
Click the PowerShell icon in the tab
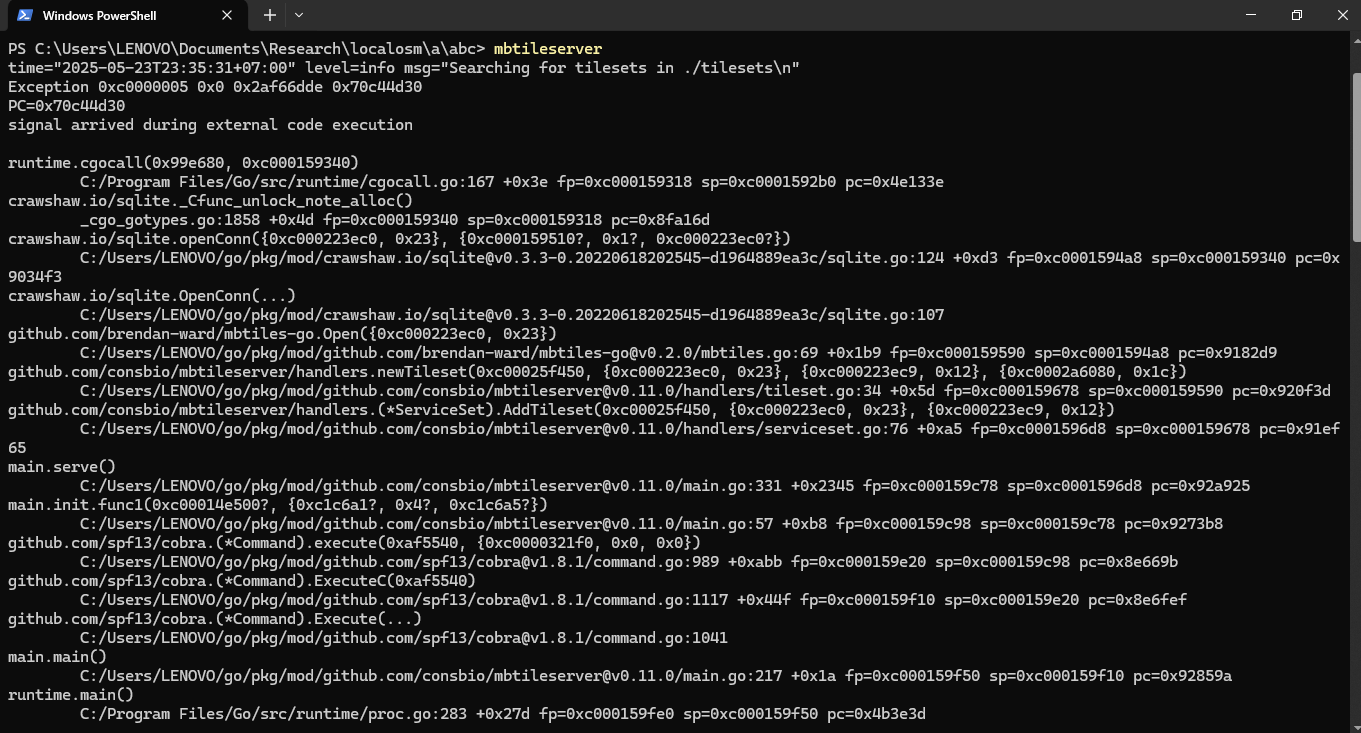click(25, 15)
